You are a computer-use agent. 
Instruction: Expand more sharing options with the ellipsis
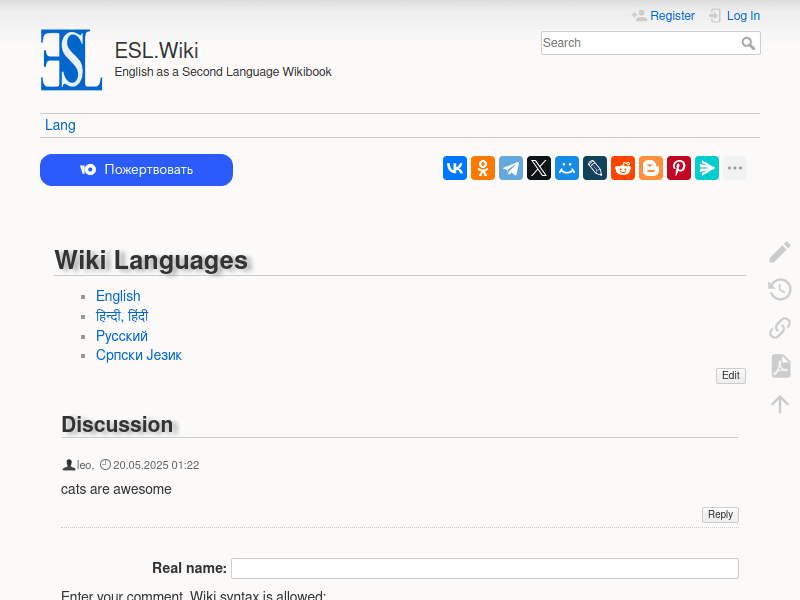(735, 168)
